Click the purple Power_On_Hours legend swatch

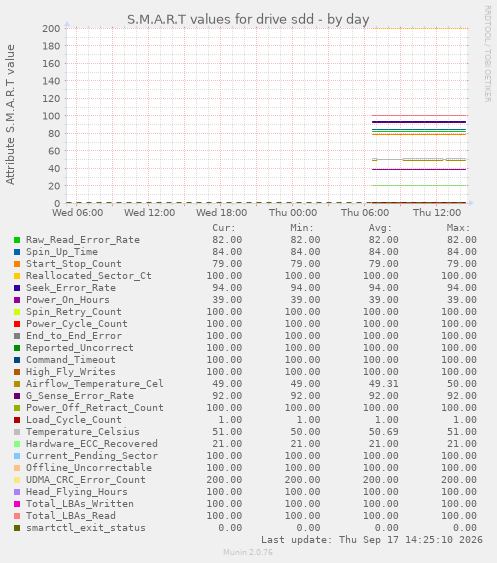[x=17, y=300]
